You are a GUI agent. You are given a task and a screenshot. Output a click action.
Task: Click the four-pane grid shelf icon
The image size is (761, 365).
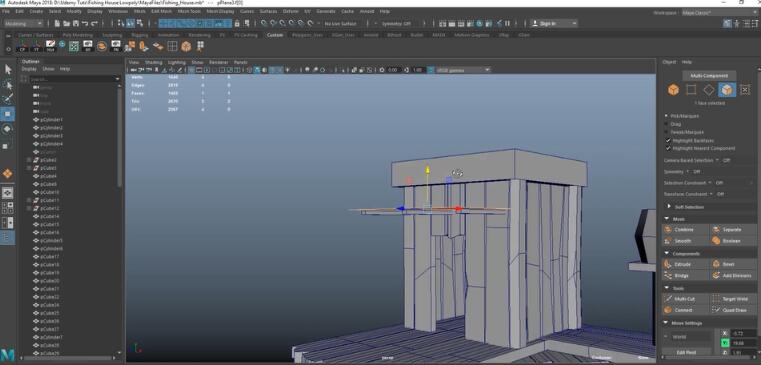click(172, 46)
